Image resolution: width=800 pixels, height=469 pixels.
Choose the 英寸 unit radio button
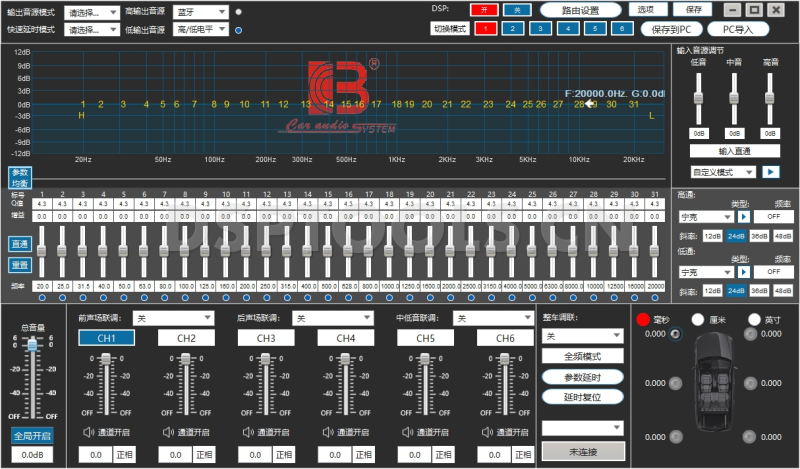click(752, 318)
